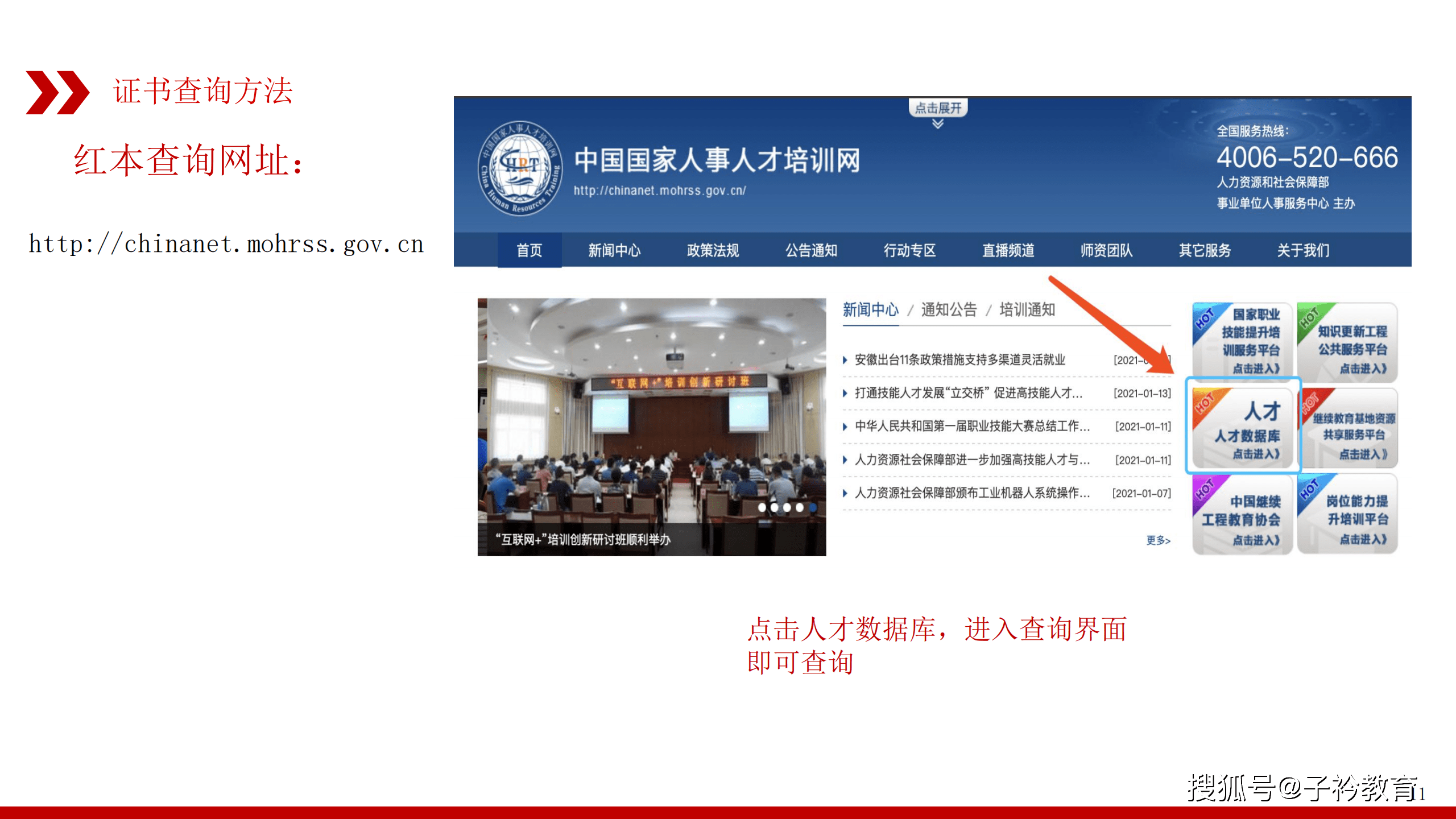
Task: Switch to the 新闻中心 news tab
Action: [x=870, y=310]
